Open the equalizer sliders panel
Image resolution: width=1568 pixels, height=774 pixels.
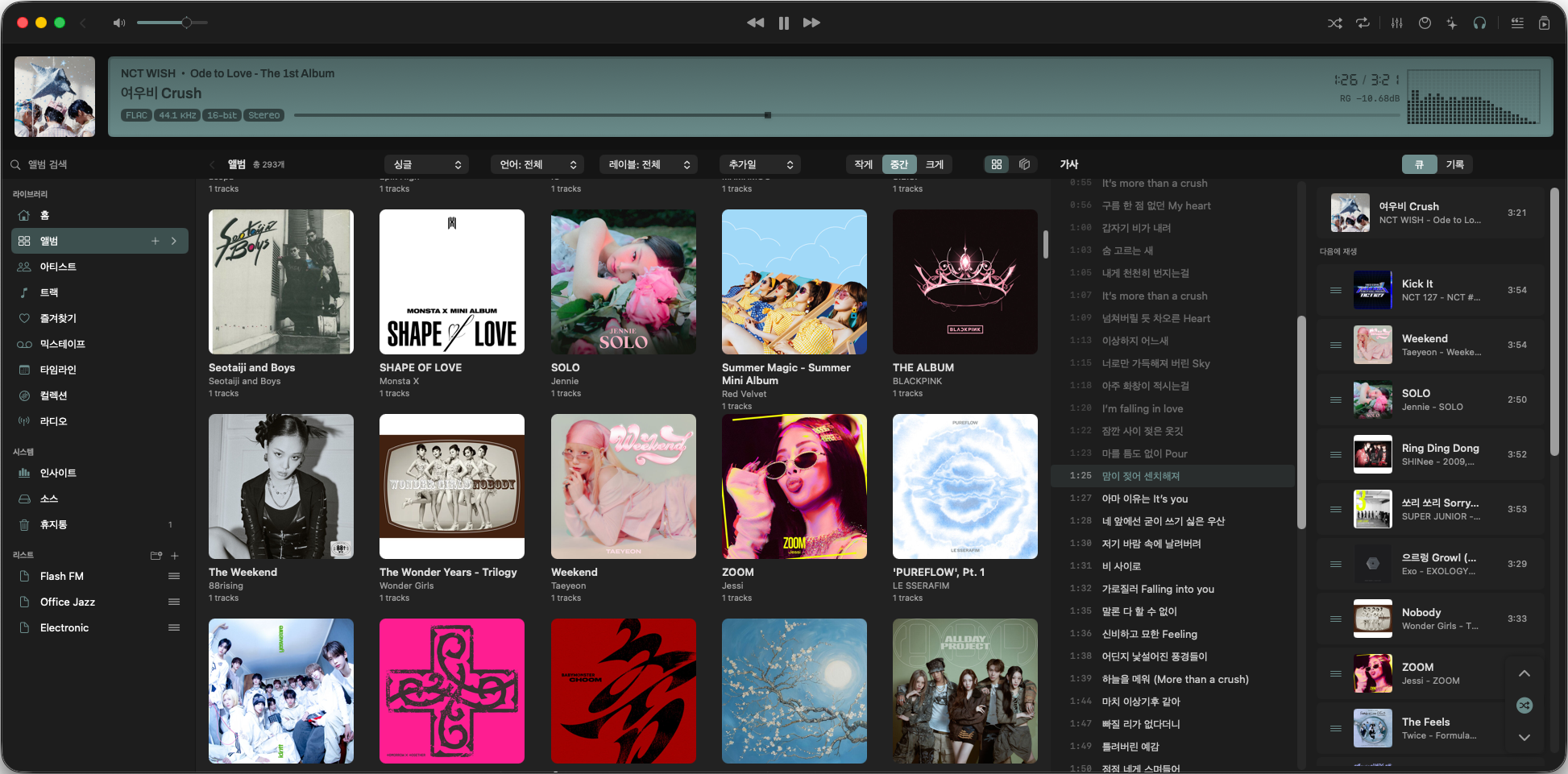coord(1396,23)
